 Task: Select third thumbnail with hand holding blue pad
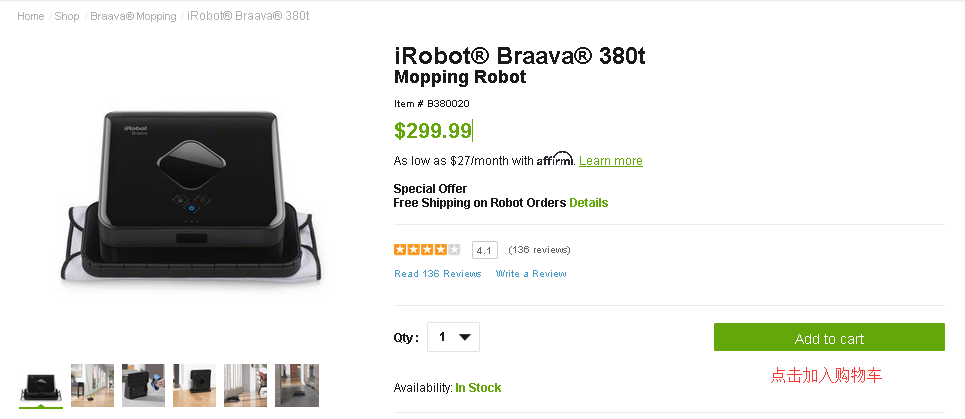(144, 385)
